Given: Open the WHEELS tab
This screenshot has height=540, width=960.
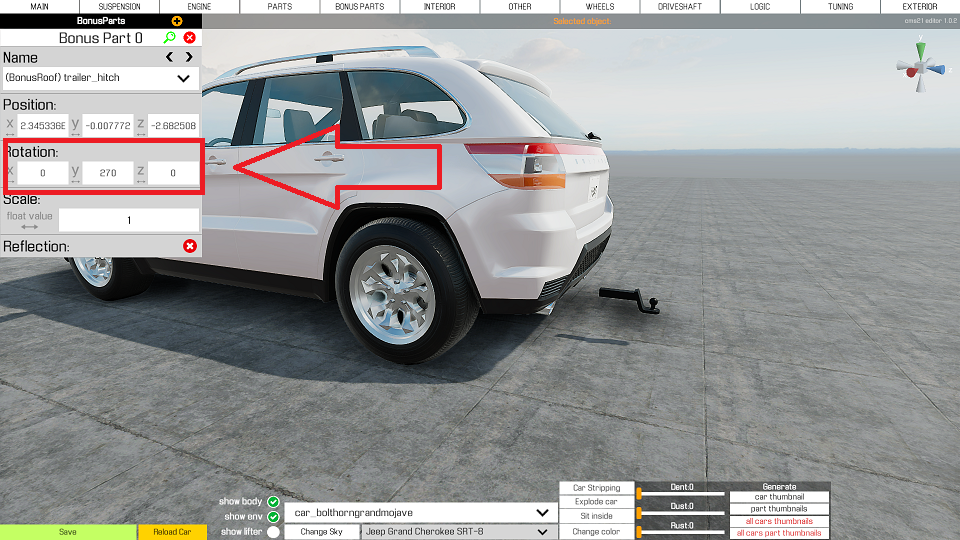Looking at the screenshot, I should click(x=599, y=7).
